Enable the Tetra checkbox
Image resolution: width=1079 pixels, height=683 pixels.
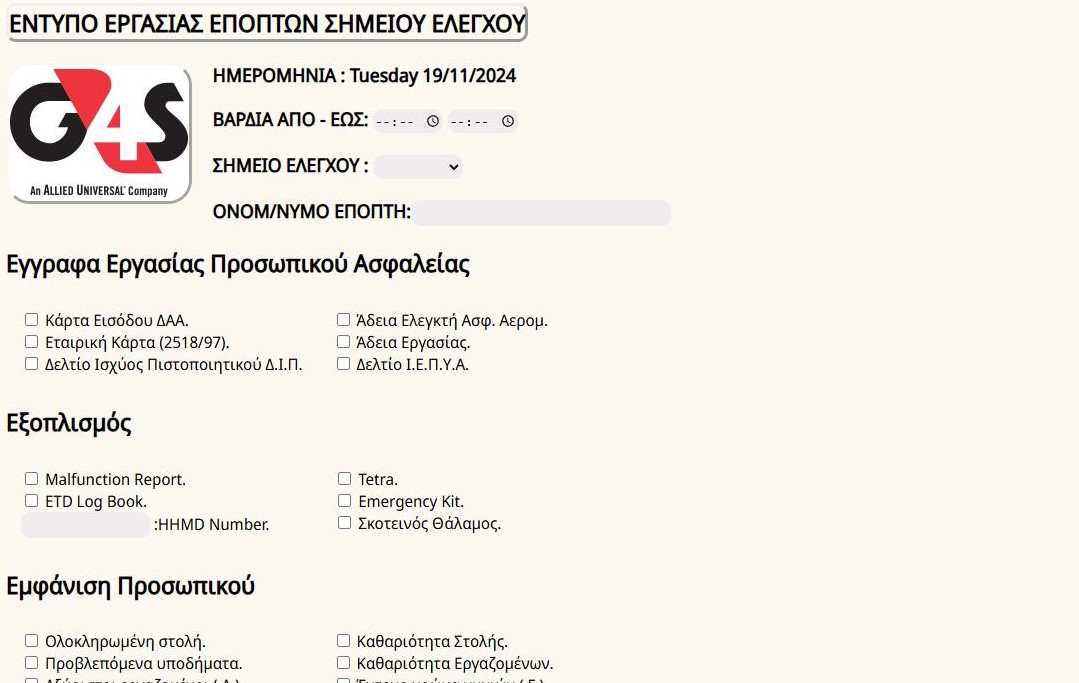(345, 478)
